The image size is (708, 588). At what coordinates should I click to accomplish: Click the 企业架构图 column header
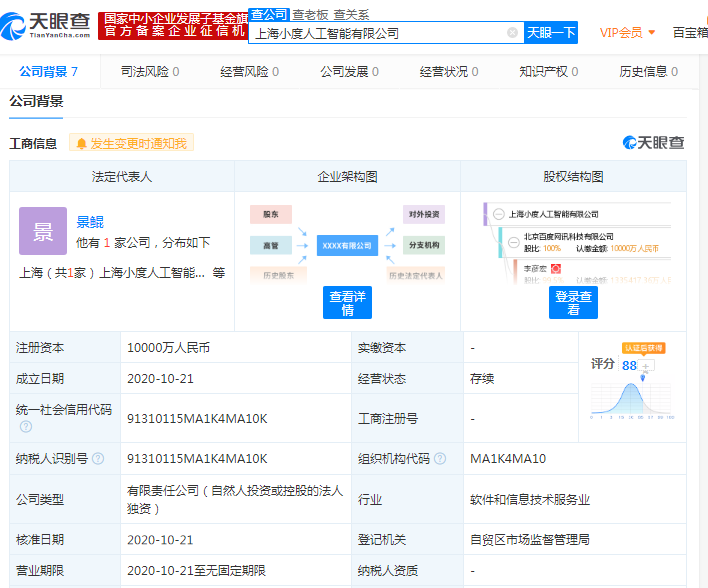click(347, 176)
